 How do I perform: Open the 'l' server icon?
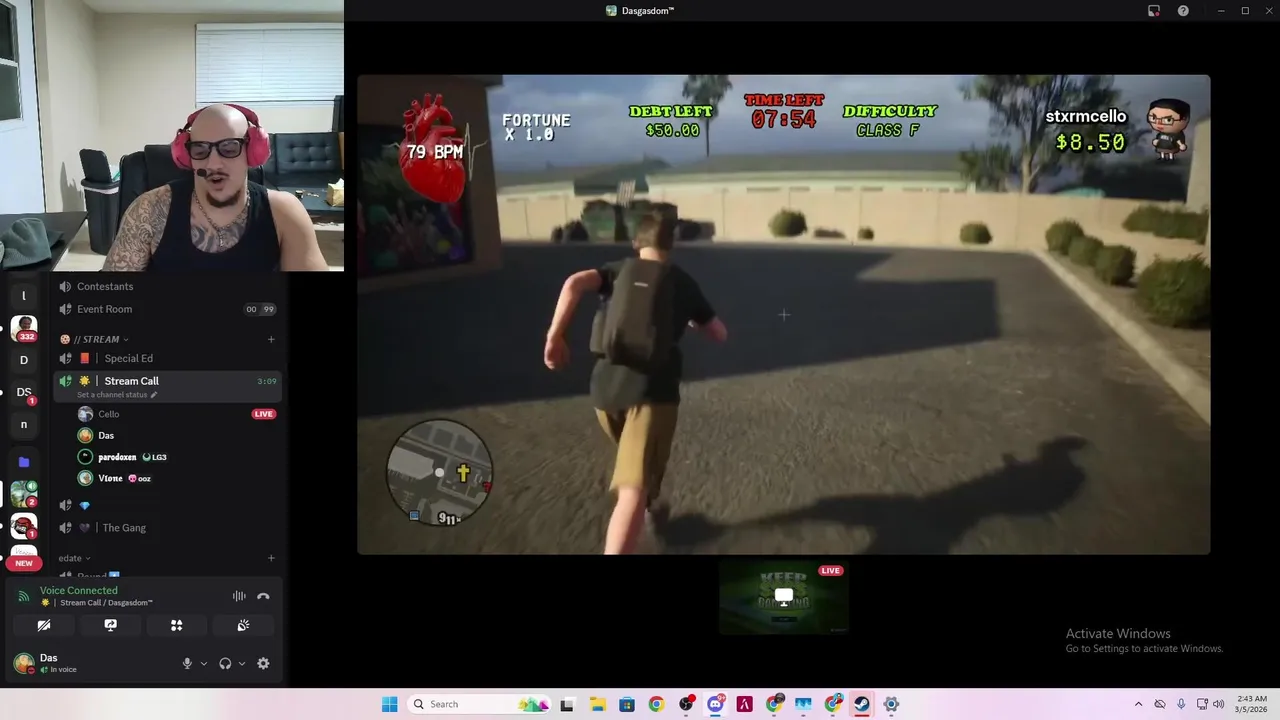coord(24,296)
